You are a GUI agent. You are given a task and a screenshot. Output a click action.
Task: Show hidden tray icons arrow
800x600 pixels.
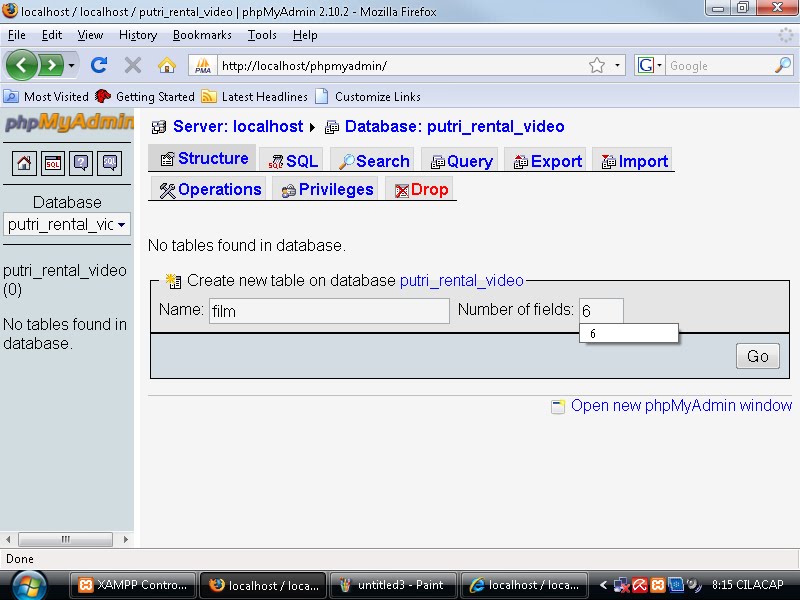603,585
